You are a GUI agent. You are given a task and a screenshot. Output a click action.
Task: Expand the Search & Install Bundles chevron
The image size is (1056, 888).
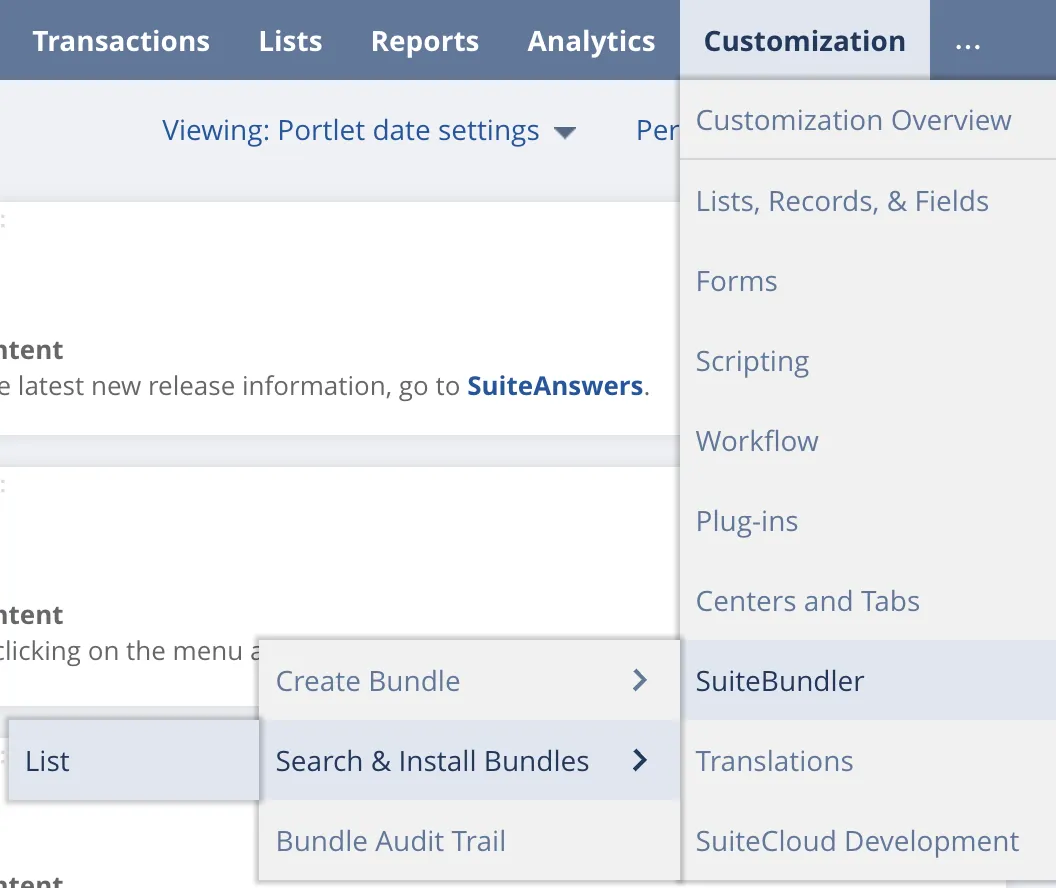[640, 761]
